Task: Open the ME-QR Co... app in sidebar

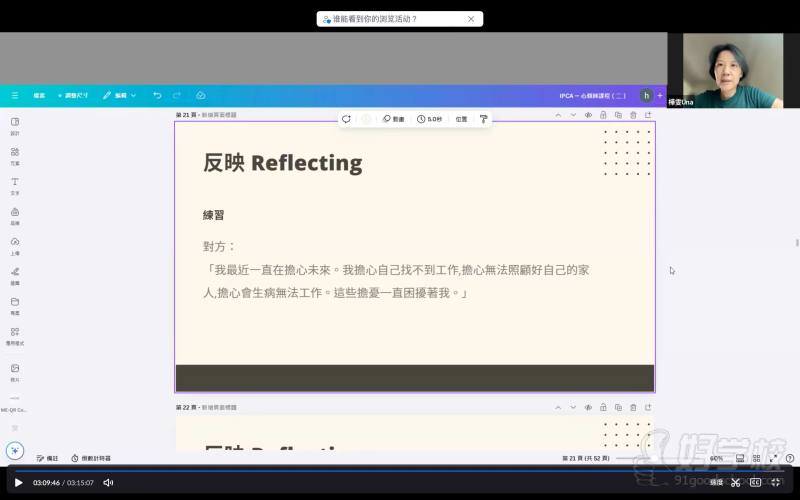Action: [x=14, y=403]
